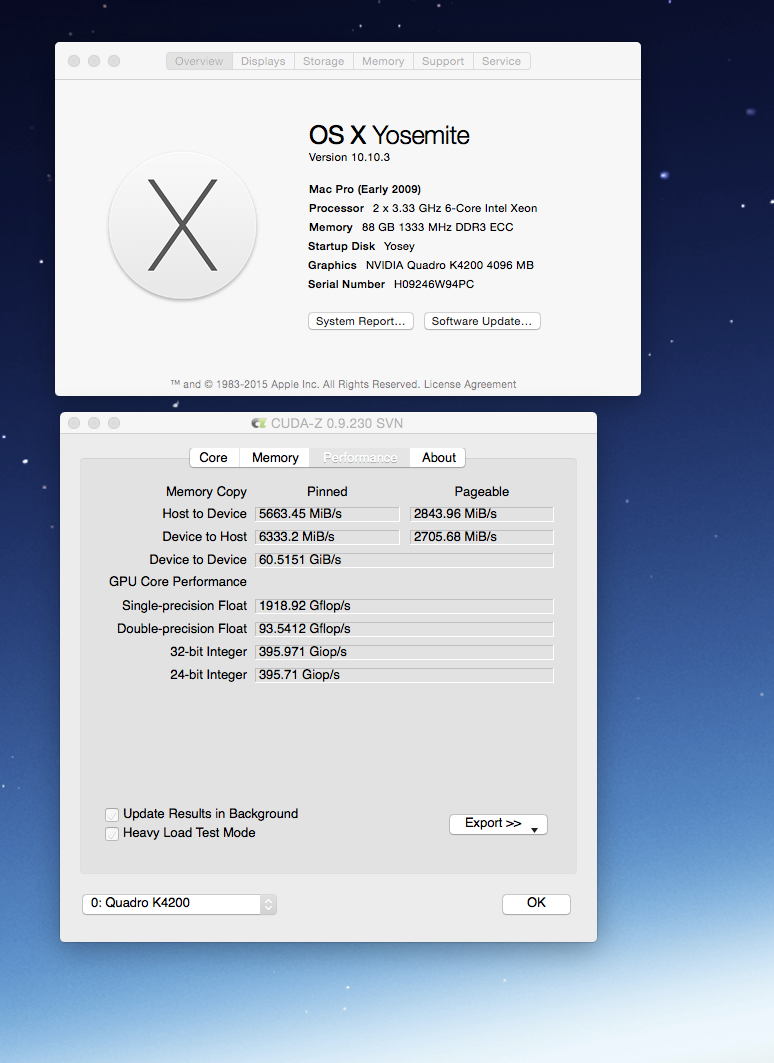
Task: Click the 24-bit Integer 395.71 Giop/s field
Action: pos(404,675)
